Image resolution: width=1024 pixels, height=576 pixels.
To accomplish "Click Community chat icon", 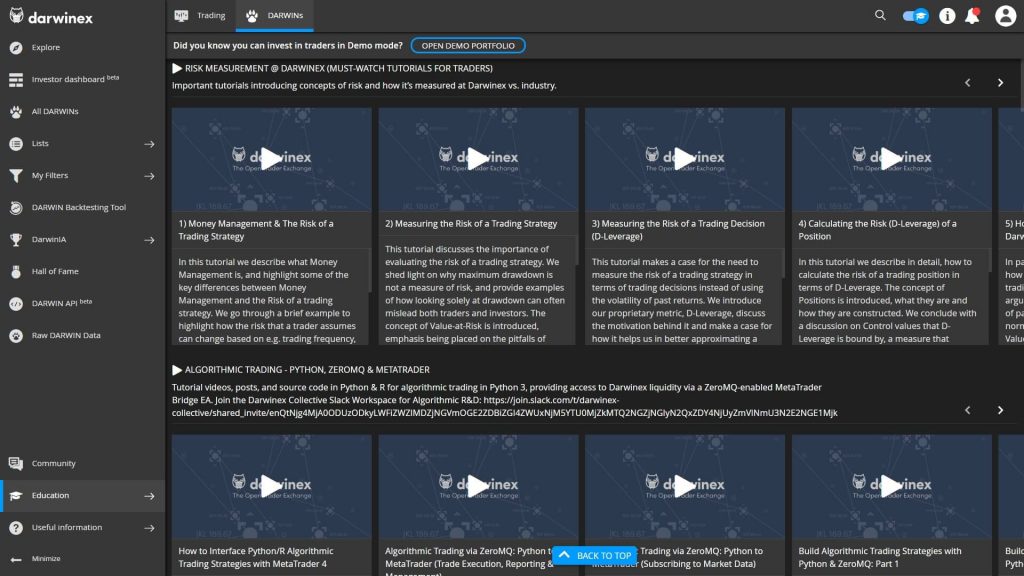I will pos(16,464).
